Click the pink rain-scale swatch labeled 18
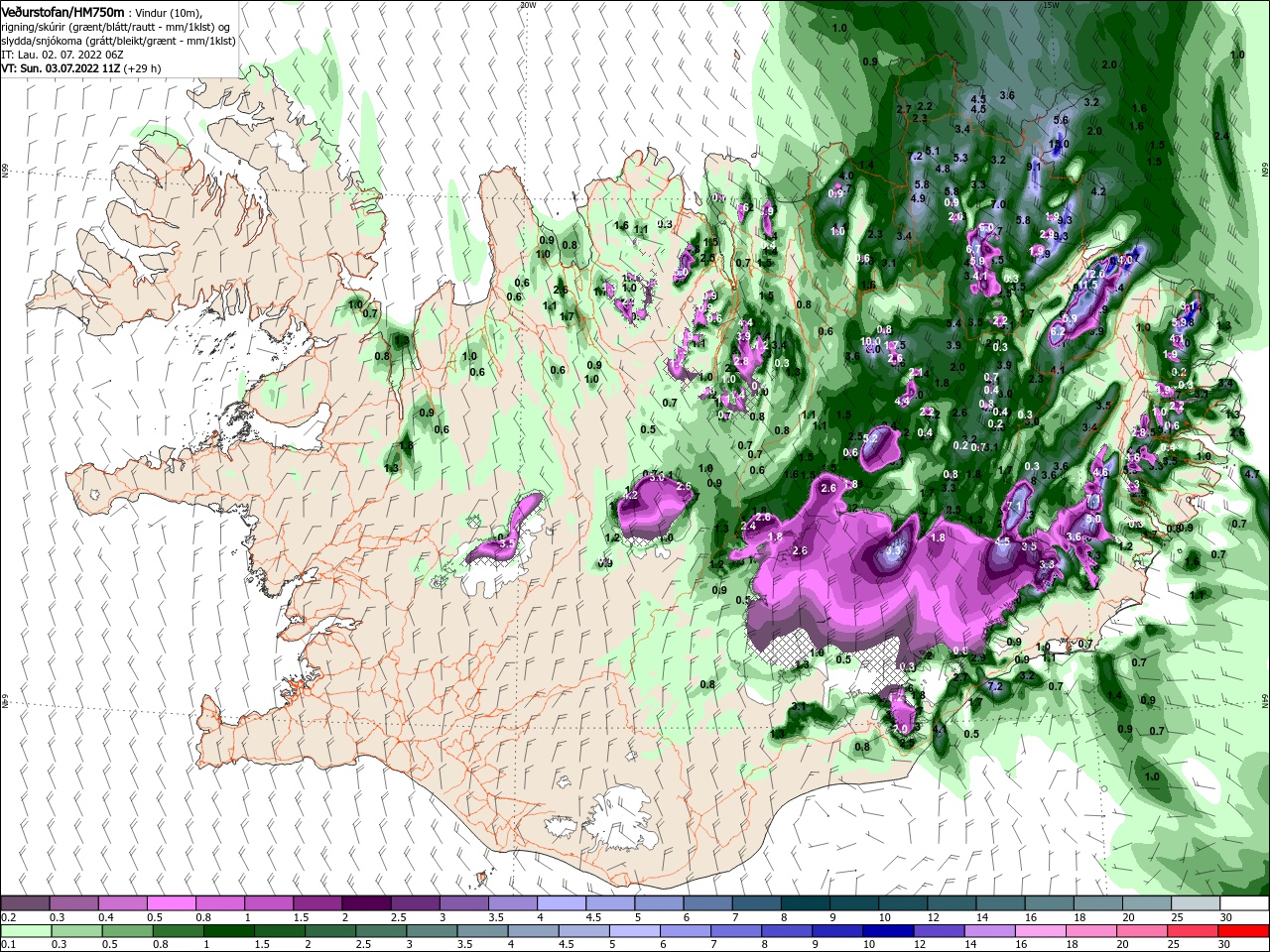The width and height of the screenshot is (1270, 952). click(1089, 931)
